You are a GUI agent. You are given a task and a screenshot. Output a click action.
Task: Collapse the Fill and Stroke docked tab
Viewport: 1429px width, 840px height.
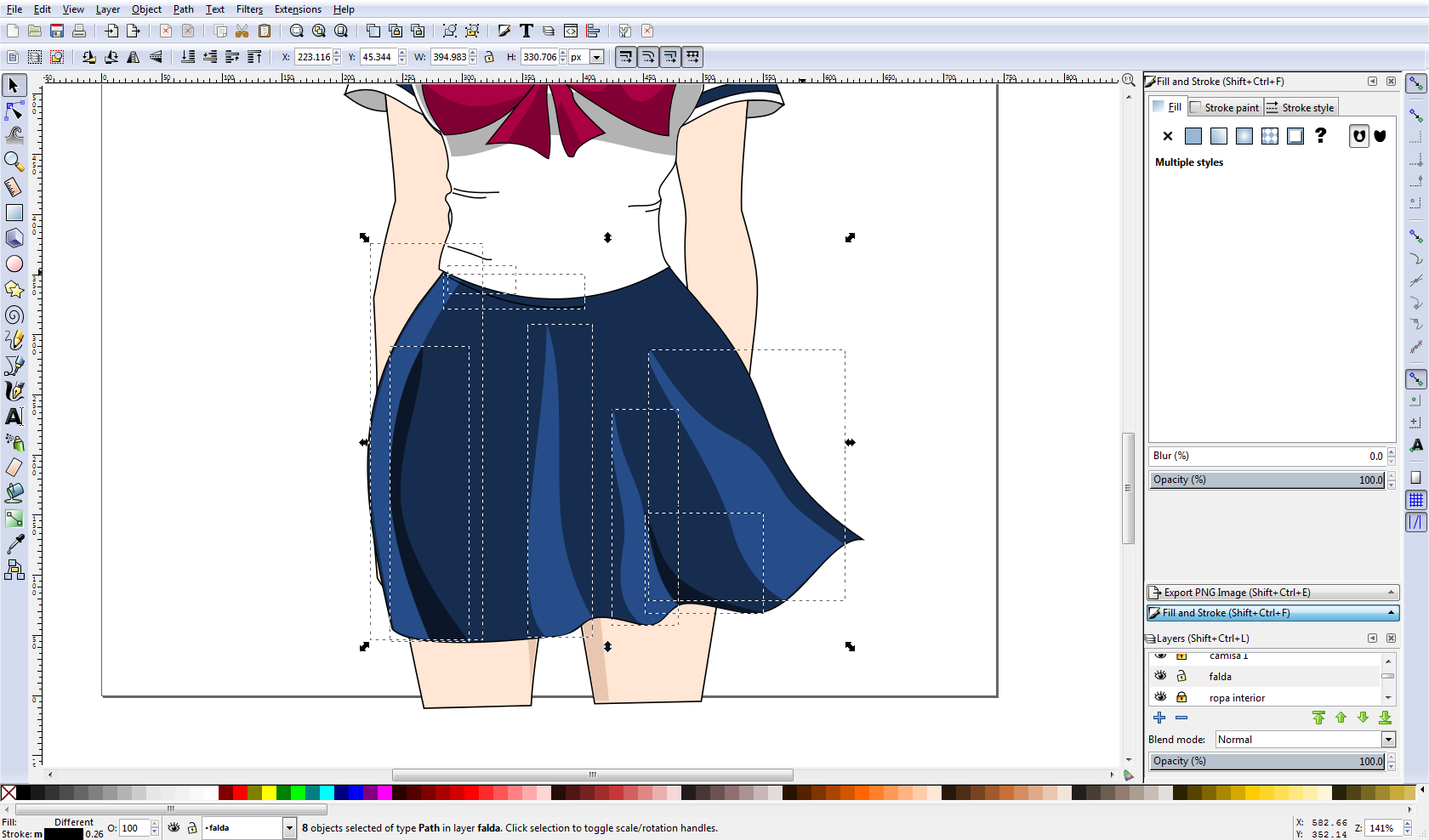click(1272, 613)
